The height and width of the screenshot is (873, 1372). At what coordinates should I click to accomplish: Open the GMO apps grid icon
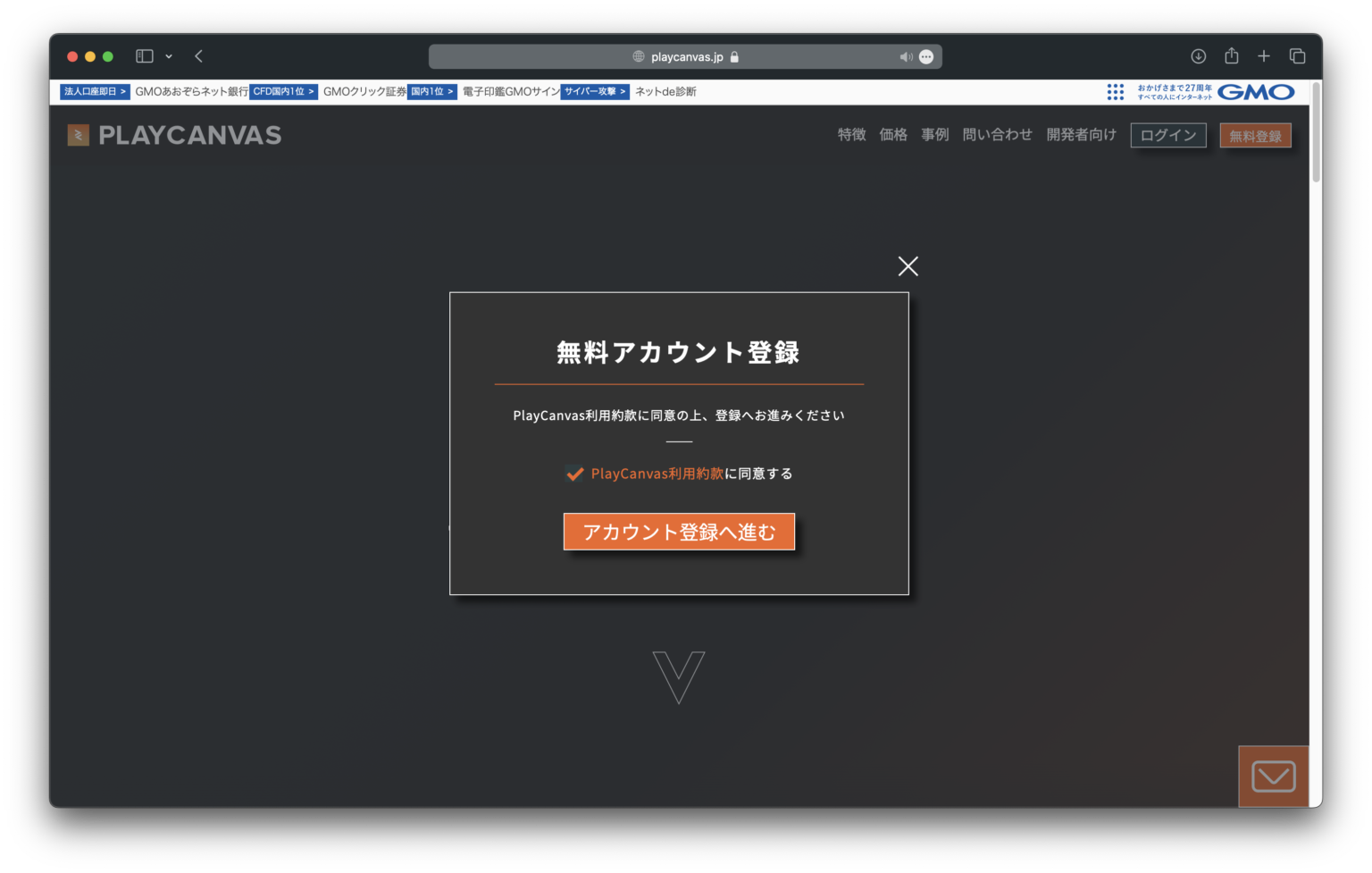click(x=1115, y=92)
